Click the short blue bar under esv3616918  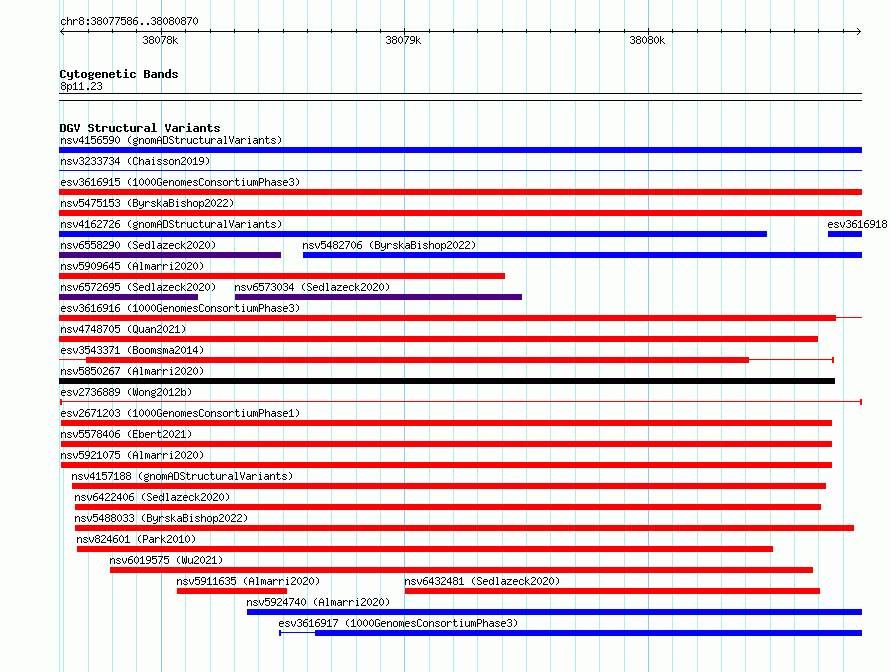coord(845,234)
